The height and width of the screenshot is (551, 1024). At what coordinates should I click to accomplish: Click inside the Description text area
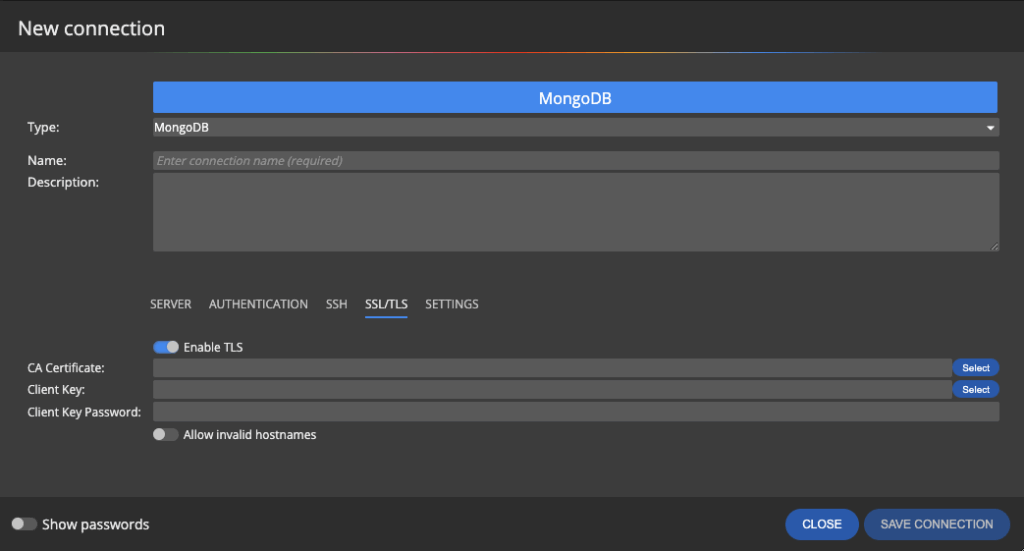pyautogui.click(x=575, y=212)
